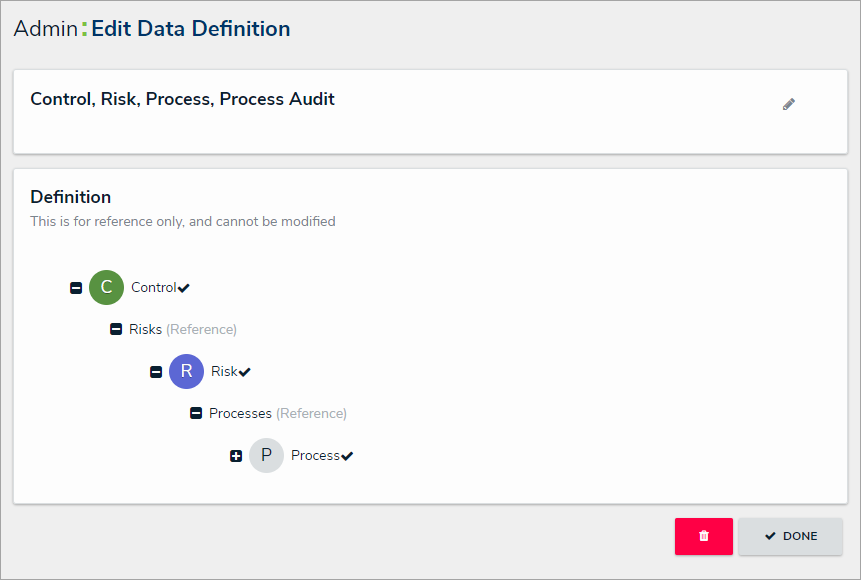
Task: Click the green Control circle icon
Action: point(106,287)
